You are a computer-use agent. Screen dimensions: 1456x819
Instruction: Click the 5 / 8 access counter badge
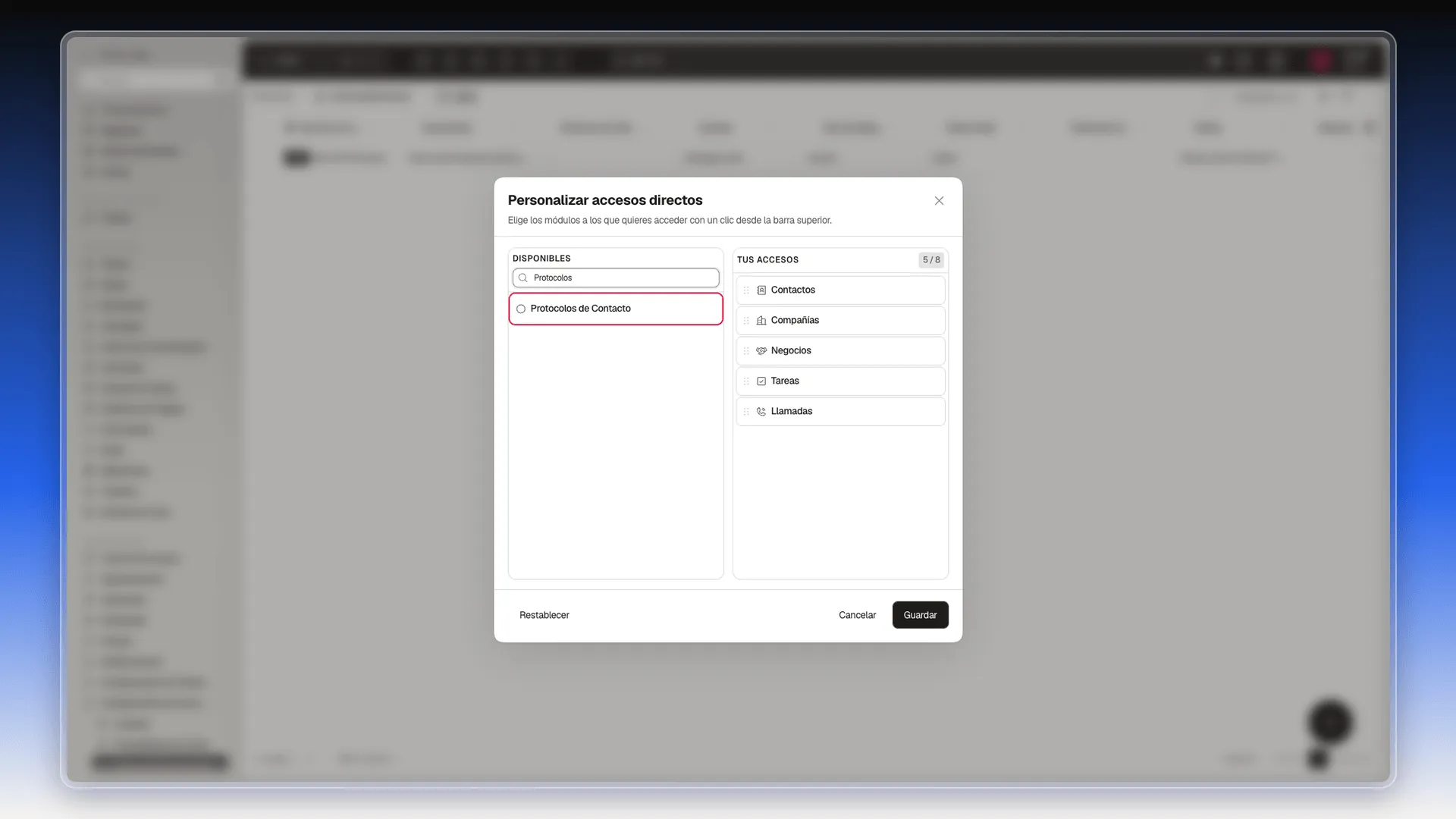click(931, 260)
